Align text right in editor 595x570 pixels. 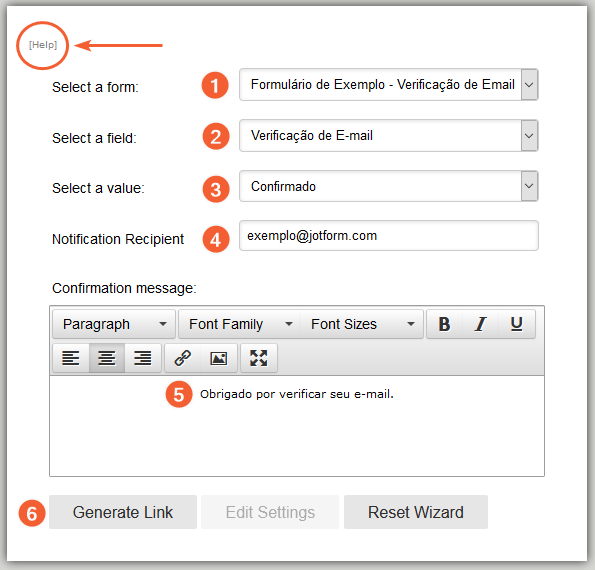143,358
